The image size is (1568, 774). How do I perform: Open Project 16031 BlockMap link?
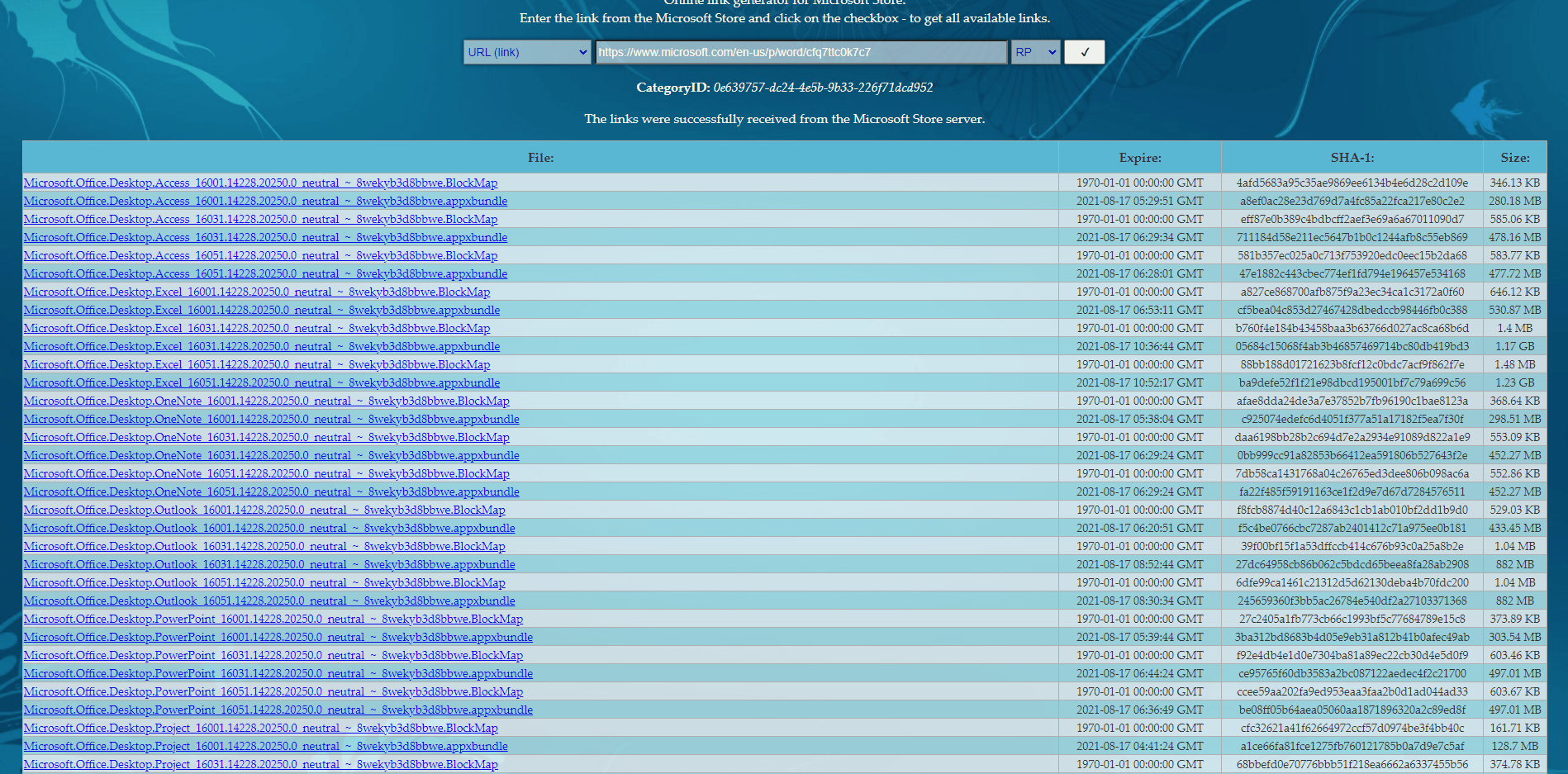point(261,764)
